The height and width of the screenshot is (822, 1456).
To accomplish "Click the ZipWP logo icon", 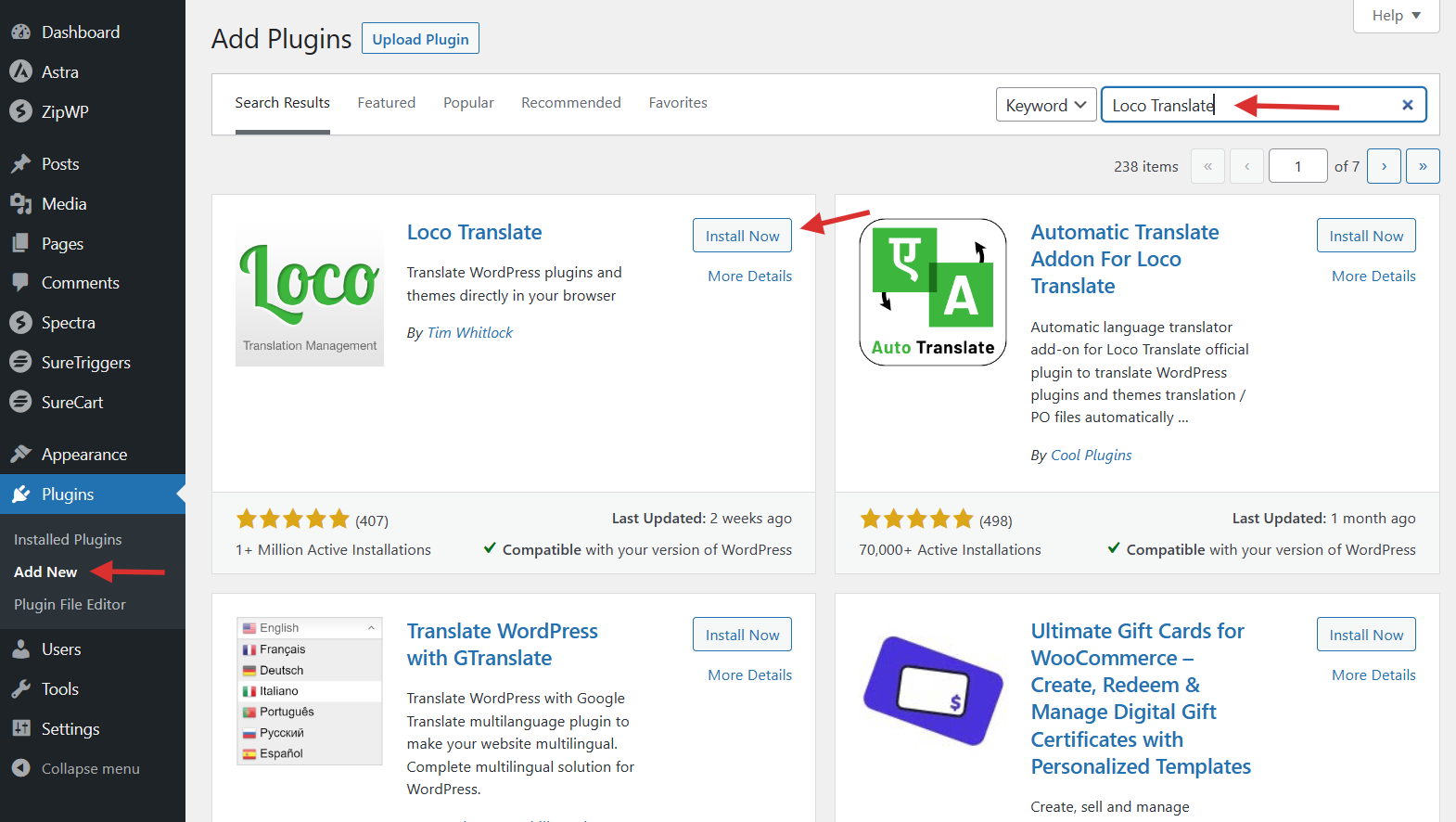I will (x=20, y=112).
